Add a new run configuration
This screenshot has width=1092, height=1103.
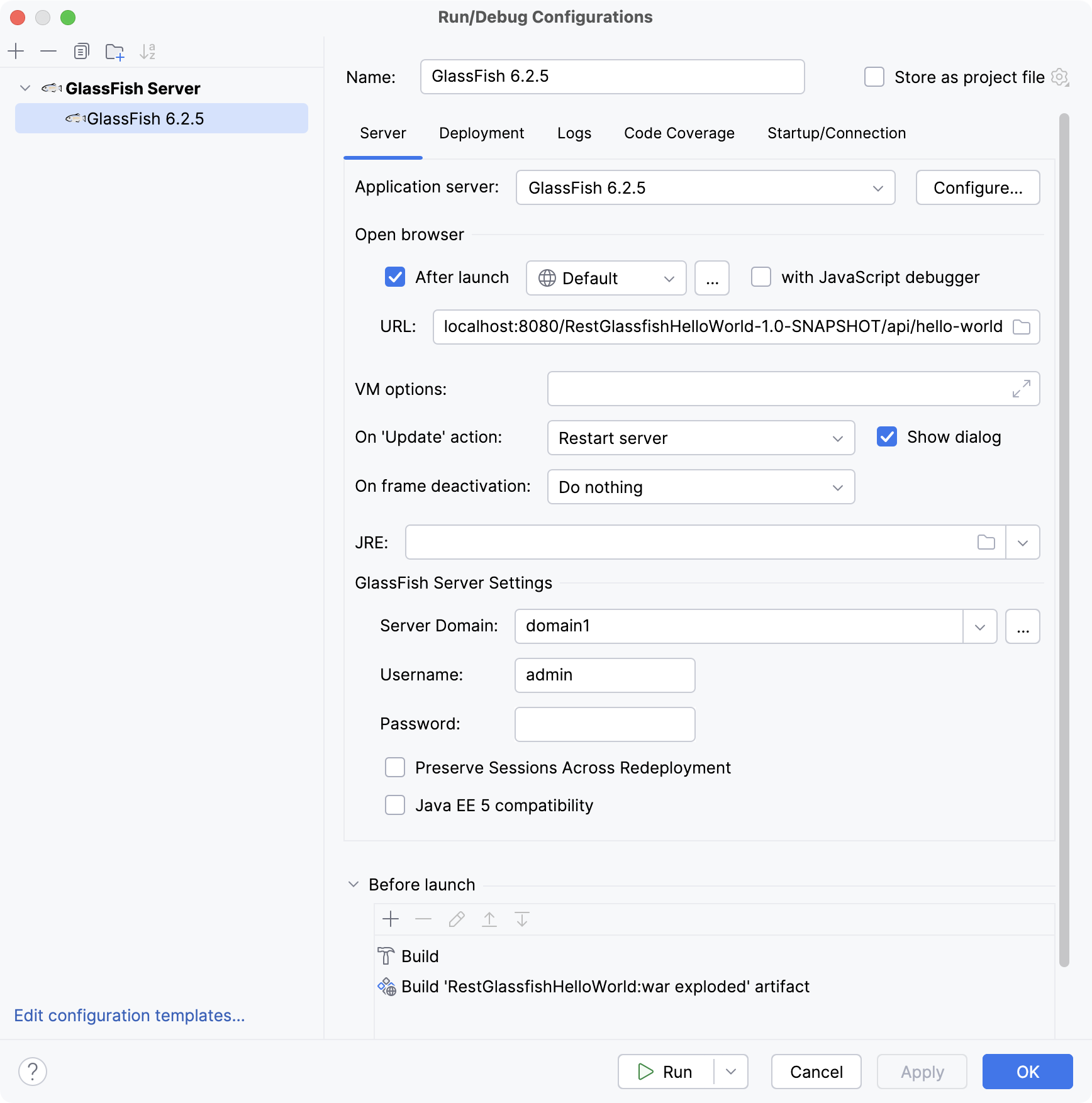(16, 51)
